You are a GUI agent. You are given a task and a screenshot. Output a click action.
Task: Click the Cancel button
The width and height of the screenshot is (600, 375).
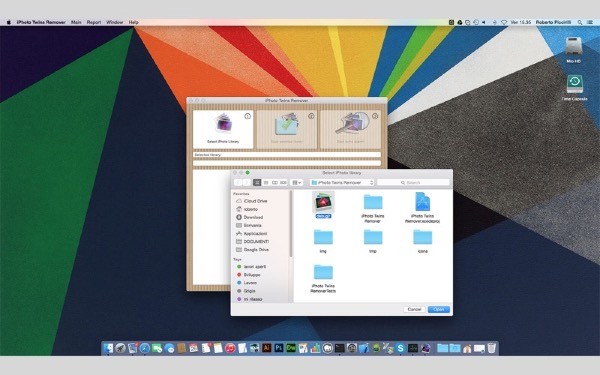414,309
